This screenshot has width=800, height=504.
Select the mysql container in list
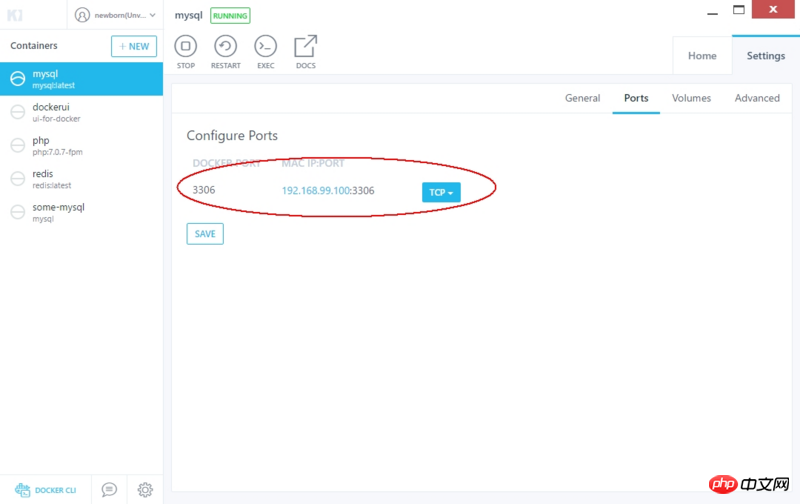(x=82, y=79)
